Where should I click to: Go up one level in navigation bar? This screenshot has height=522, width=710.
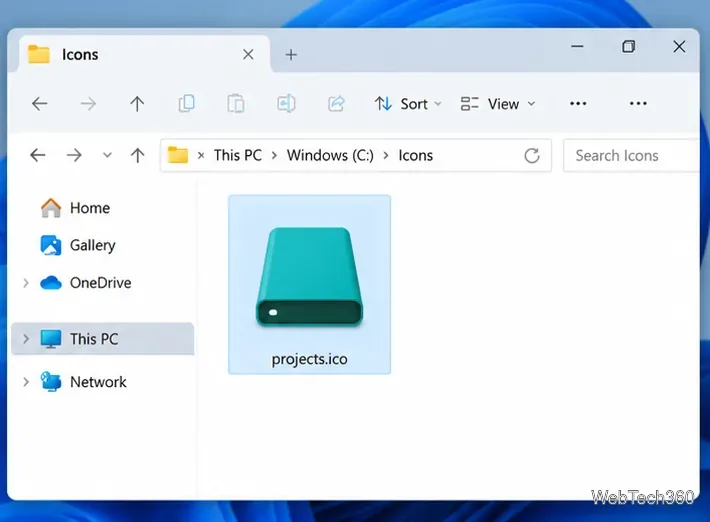pos(138,155)
